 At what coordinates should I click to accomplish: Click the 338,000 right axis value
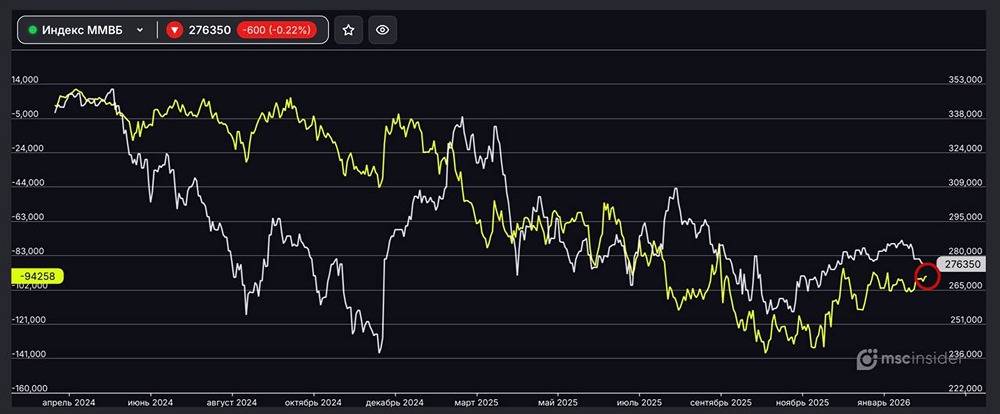[965, 114]
